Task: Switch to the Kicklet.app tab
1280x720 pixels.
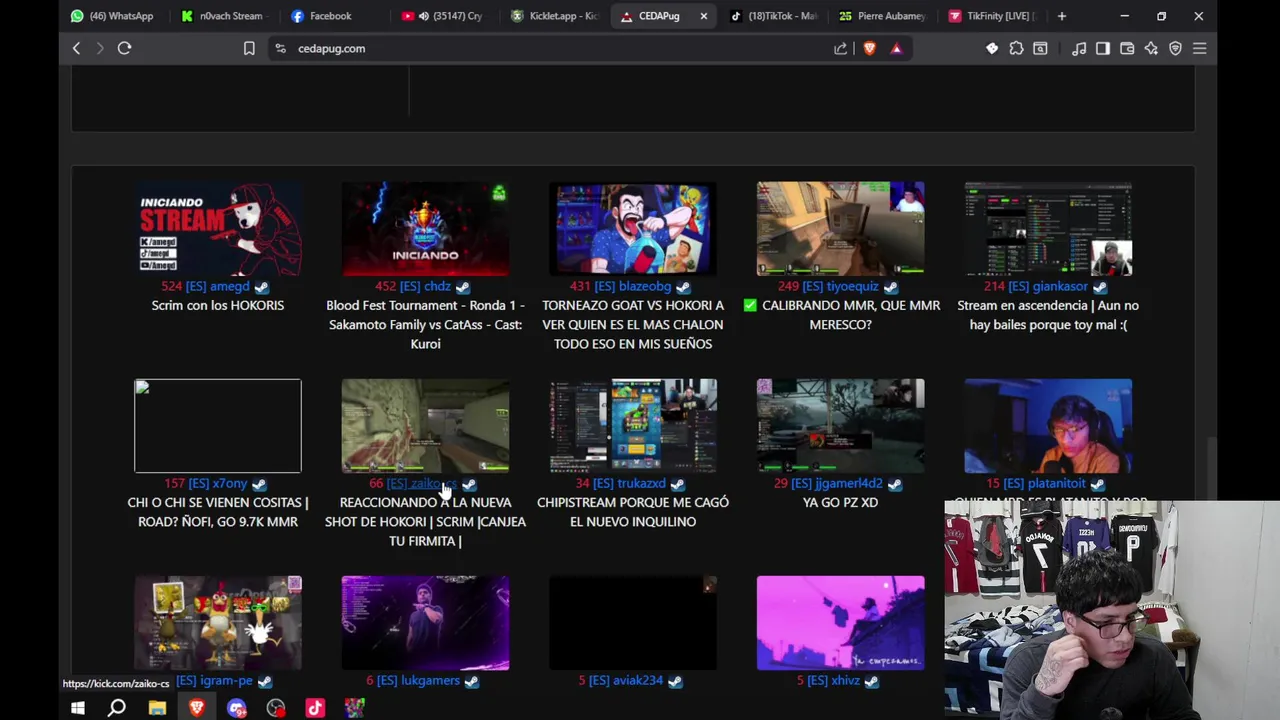Action: [x=553, y=16]
